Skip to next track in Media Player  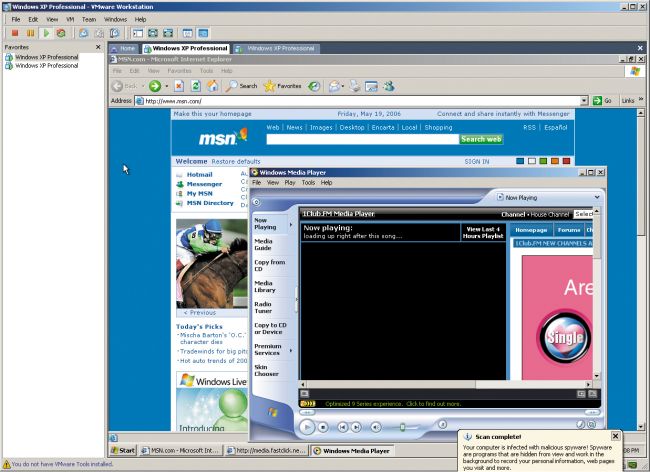(359, 427)
